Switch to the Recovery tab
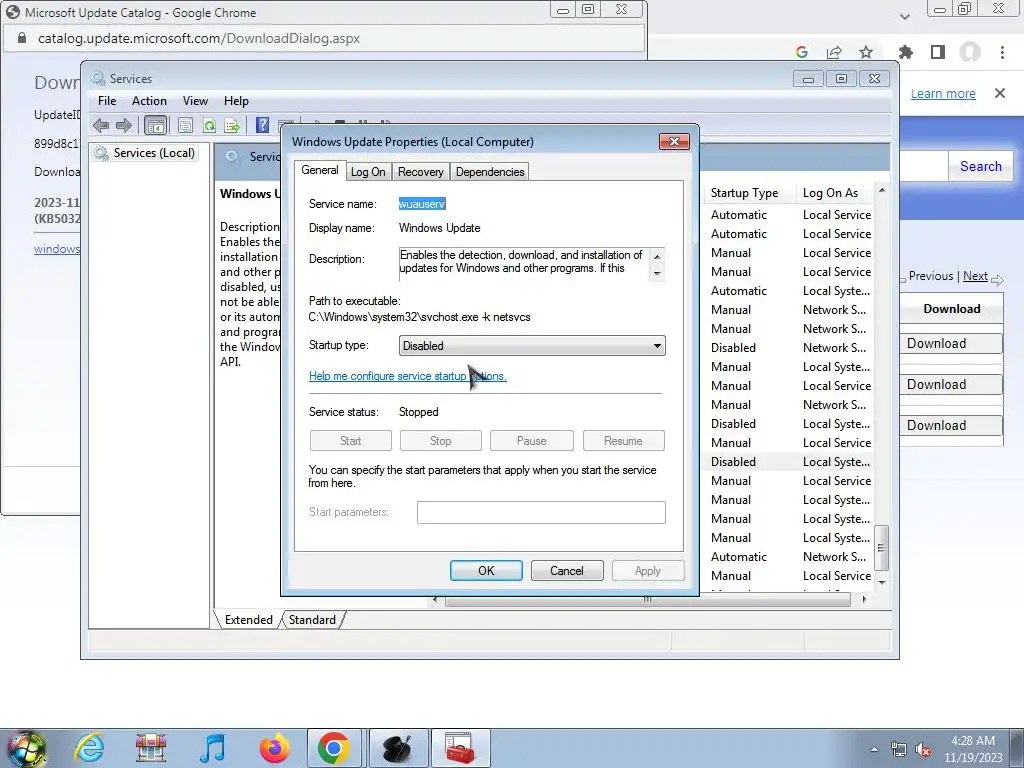The height and width of the screenshot is (768, 1024). pyautogui.click(x=421, y=172)
